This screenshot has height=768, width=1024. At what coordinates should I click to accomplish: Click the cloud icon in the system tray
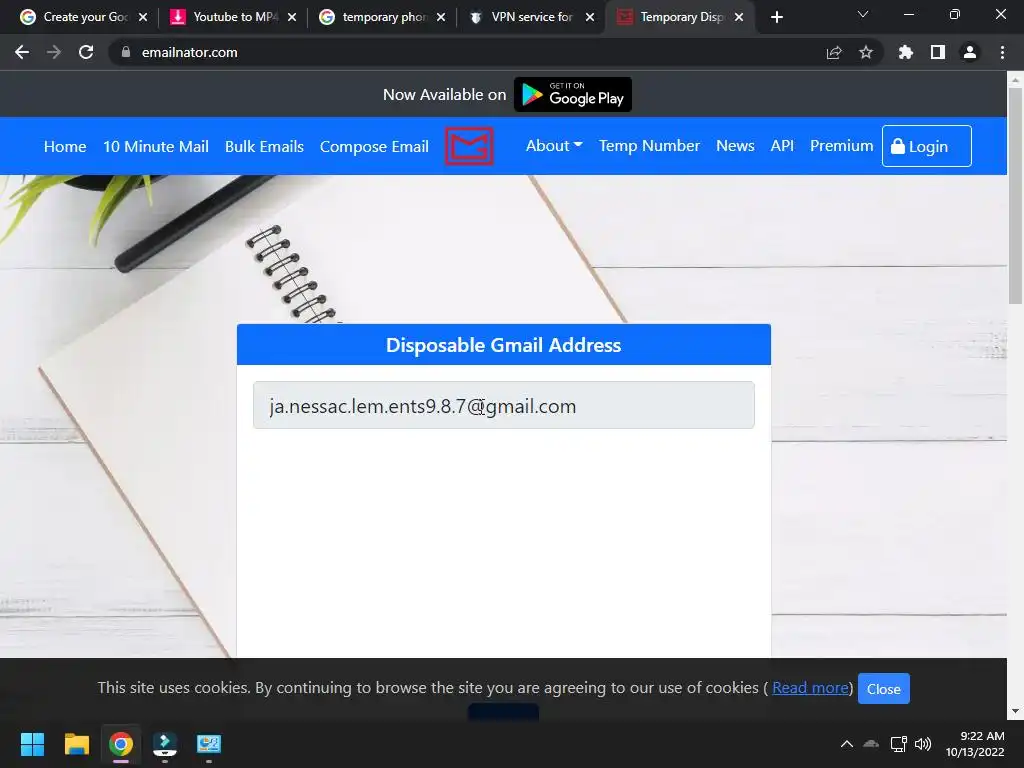871,744
